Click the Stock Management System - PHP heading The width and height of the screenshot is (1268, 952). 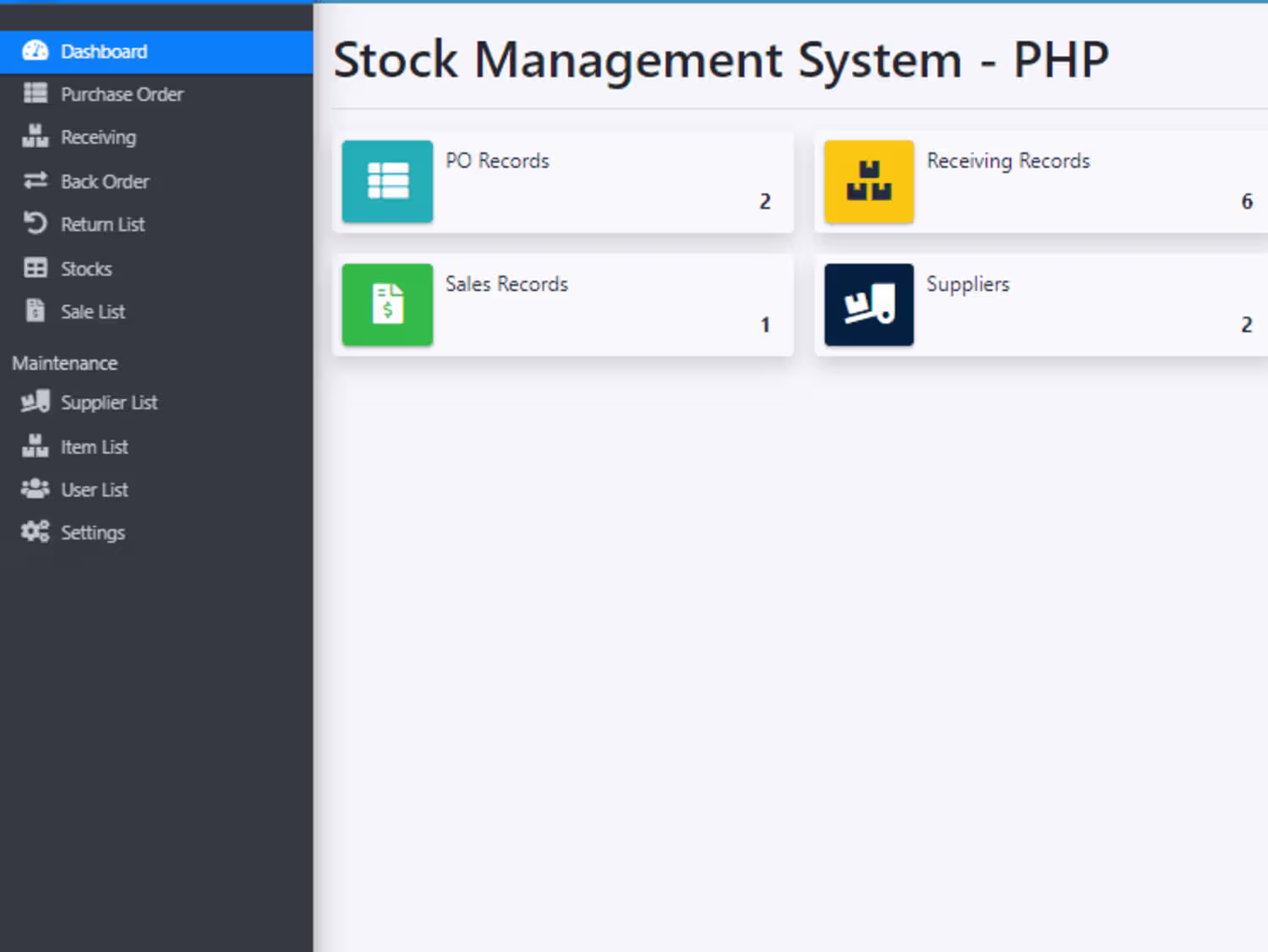[721, 61]
